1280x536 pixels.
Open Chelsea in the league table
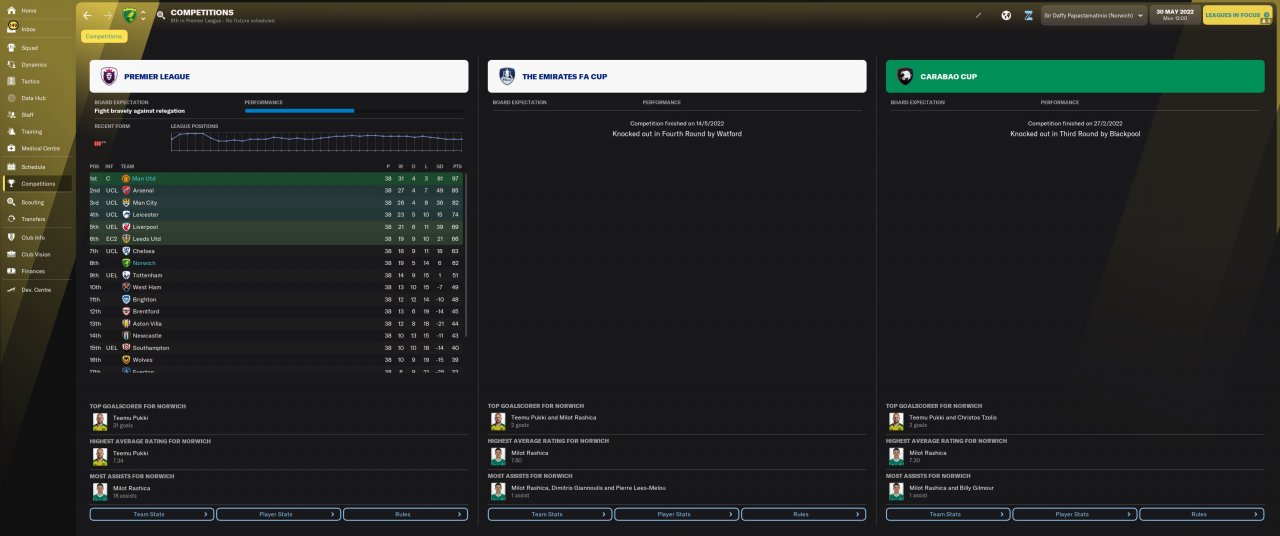click(x=144, y=251)
